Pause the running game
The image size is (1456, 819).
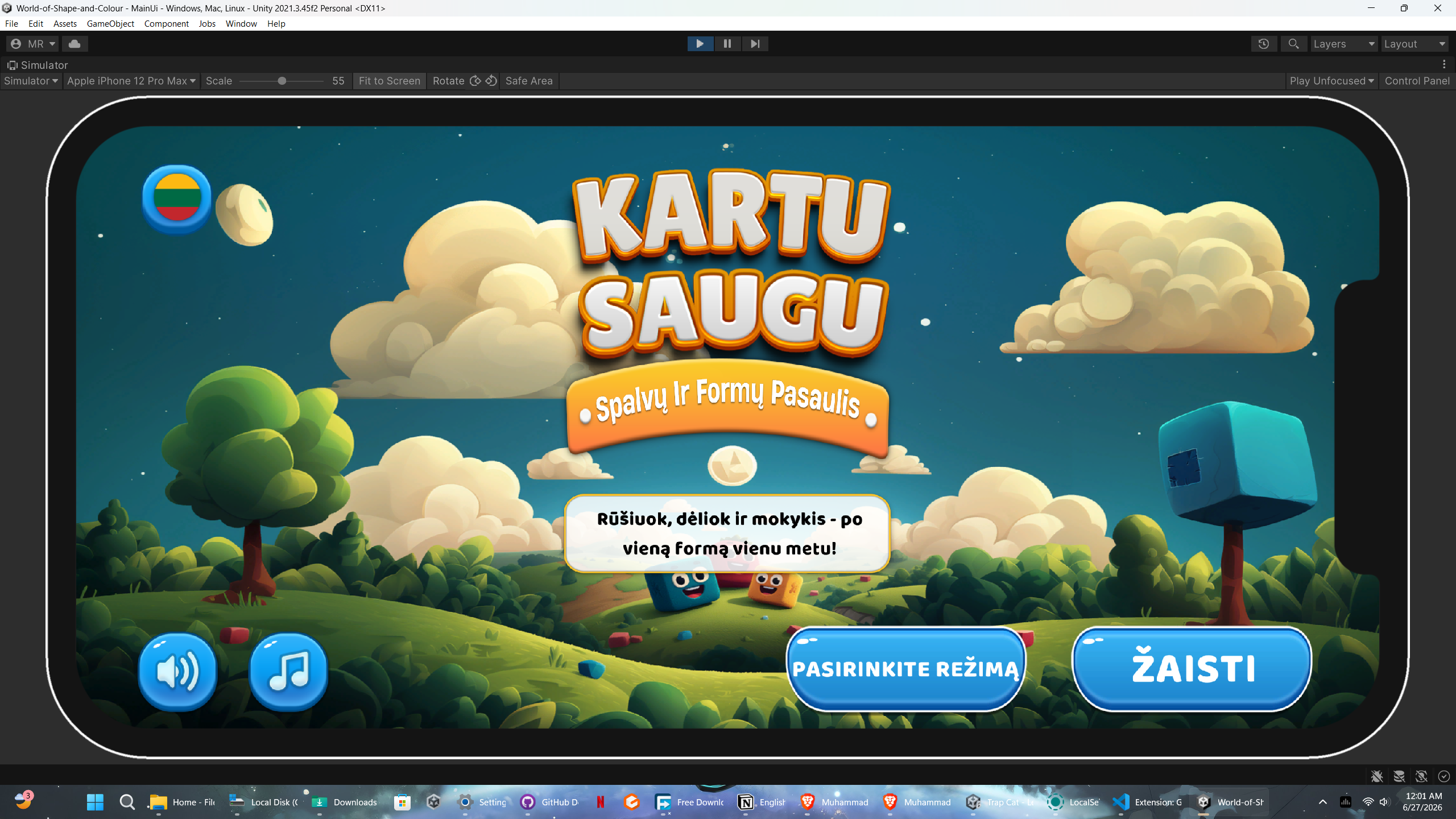727,44
